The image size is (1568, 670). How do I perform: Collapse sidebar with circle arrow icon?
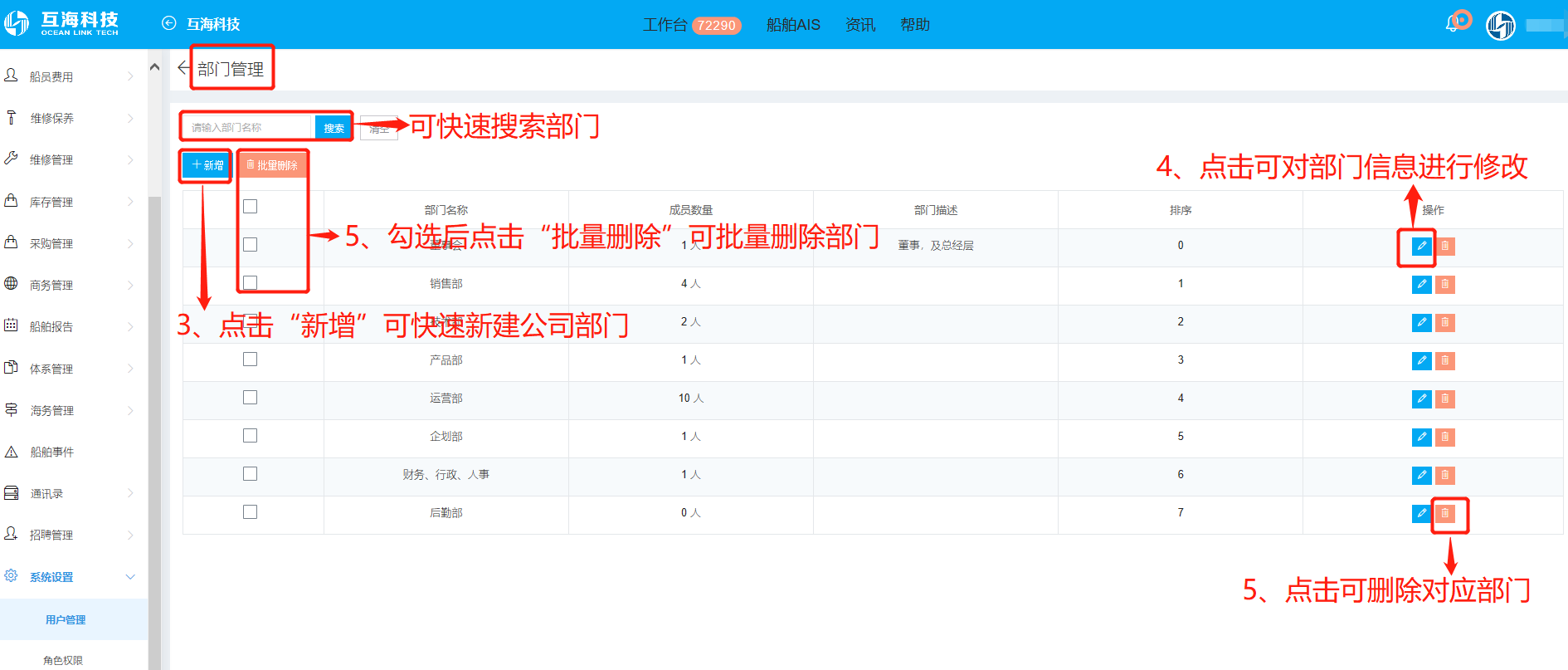click(x=168, y=23)
